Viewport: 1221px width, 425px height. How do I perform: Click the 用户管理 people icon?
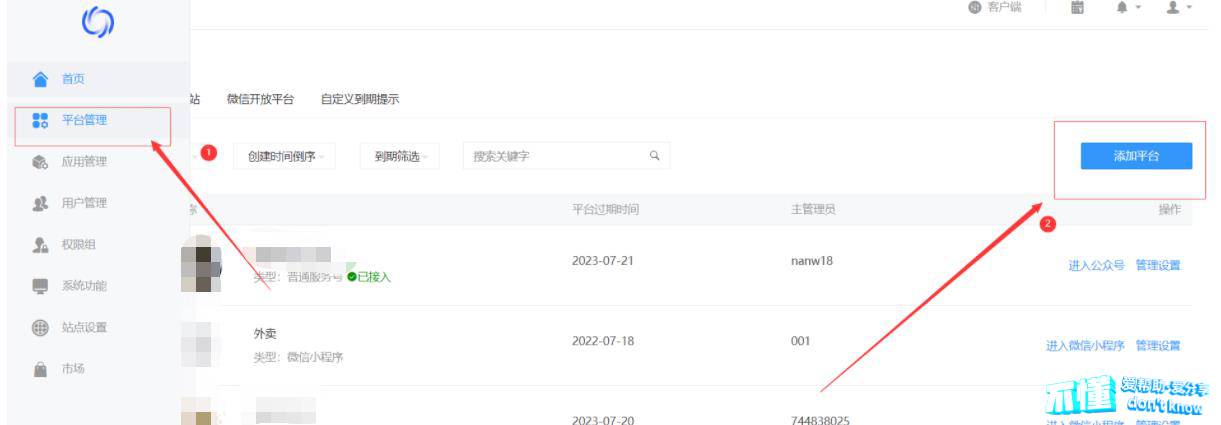(x=40, y=203)
